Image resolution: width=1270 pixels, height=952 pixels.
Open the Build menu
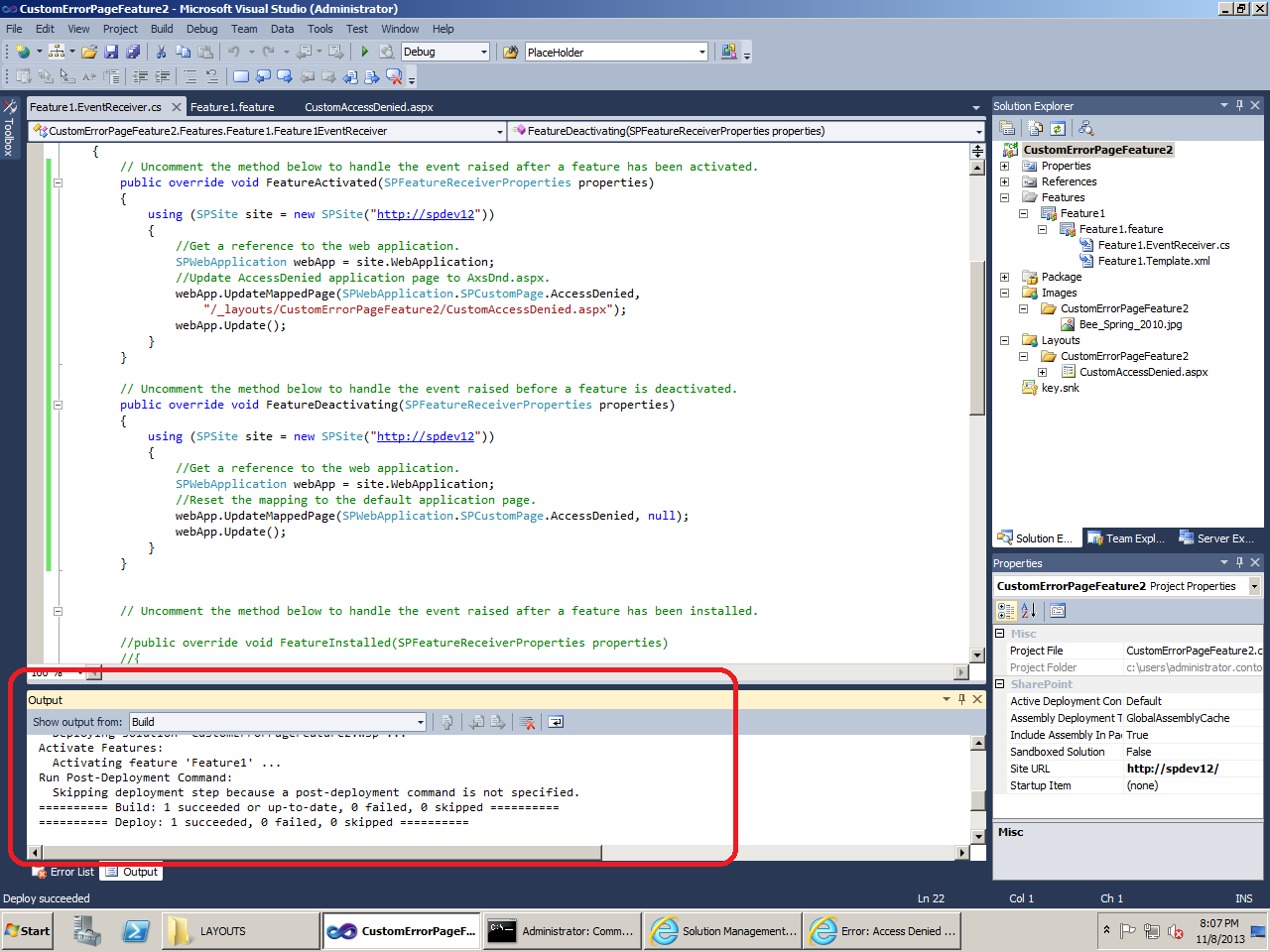(162, 29)
